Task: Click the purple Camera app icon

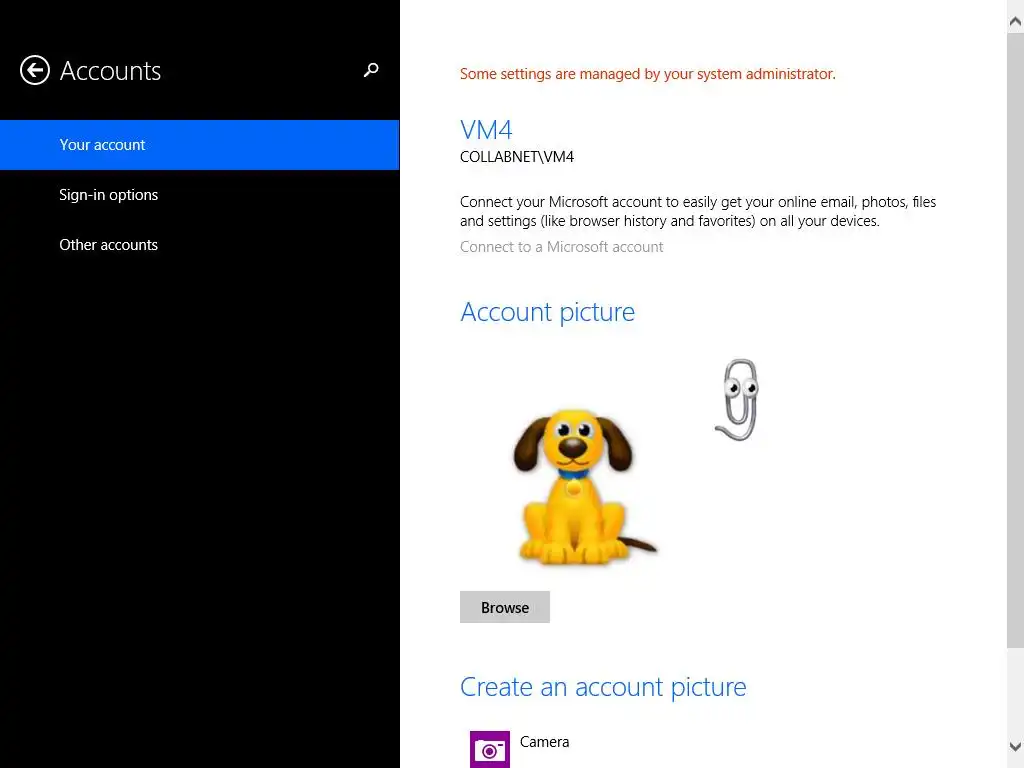Action: [x=490, y=749]
